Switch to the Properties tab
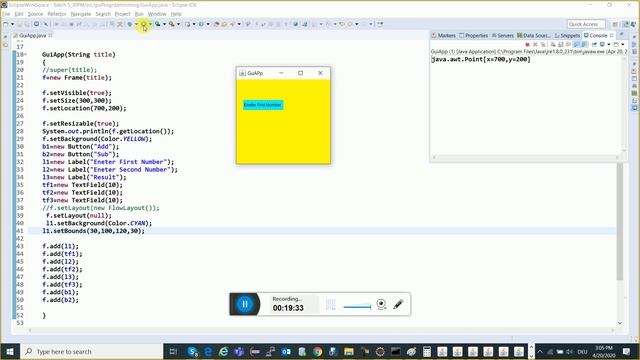Image resolution: width=640 pixels, height=360 pixels. [473, 36]
